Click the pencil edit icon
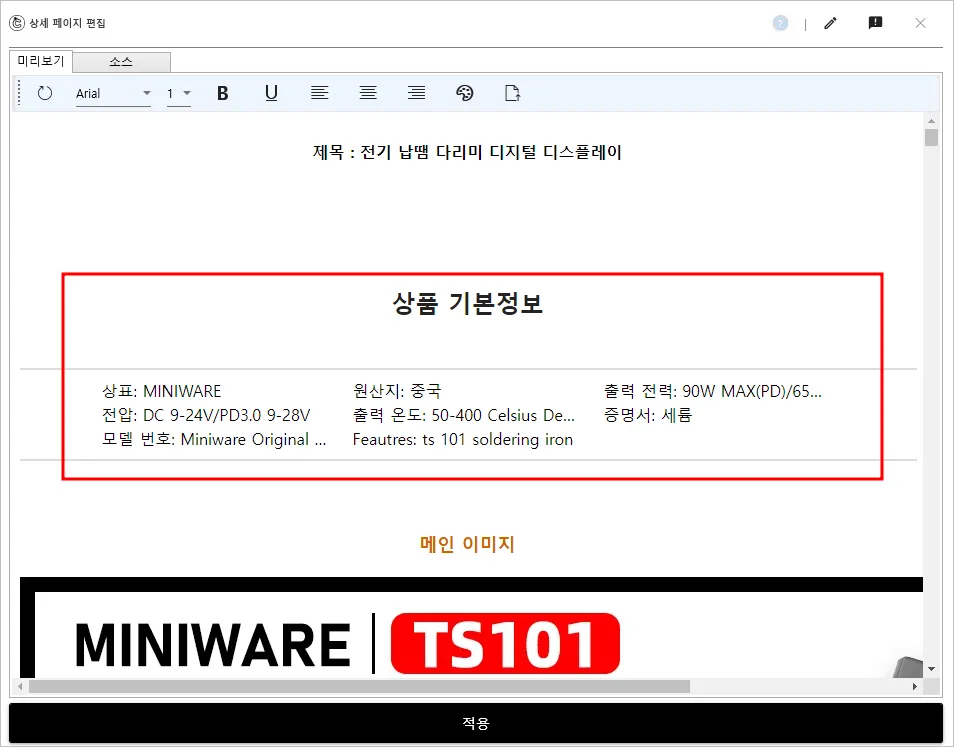The image size is (954, 747). click(830, 23)
